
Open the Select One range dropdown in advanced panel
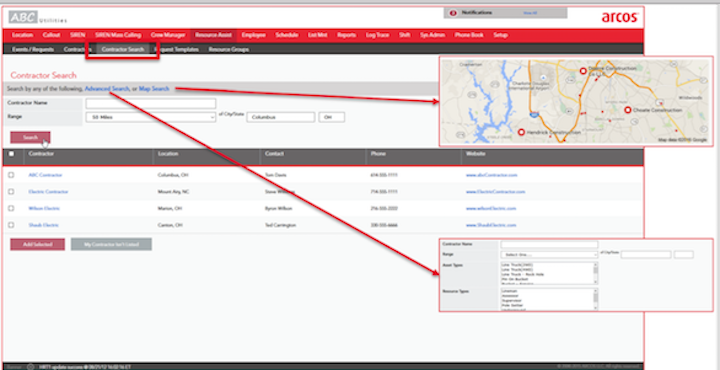pyautogui.click(x=549, y=255)
